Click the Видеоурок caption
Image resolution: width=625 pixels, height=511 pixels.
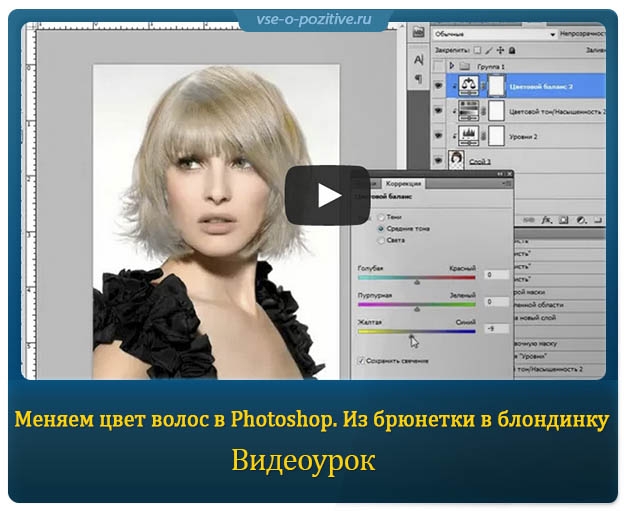304,460
